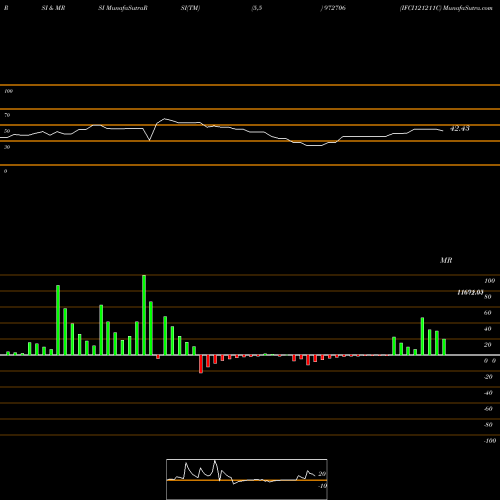Click the (IFCI121211C) MunafaSutra.com header text

(446, 8)
